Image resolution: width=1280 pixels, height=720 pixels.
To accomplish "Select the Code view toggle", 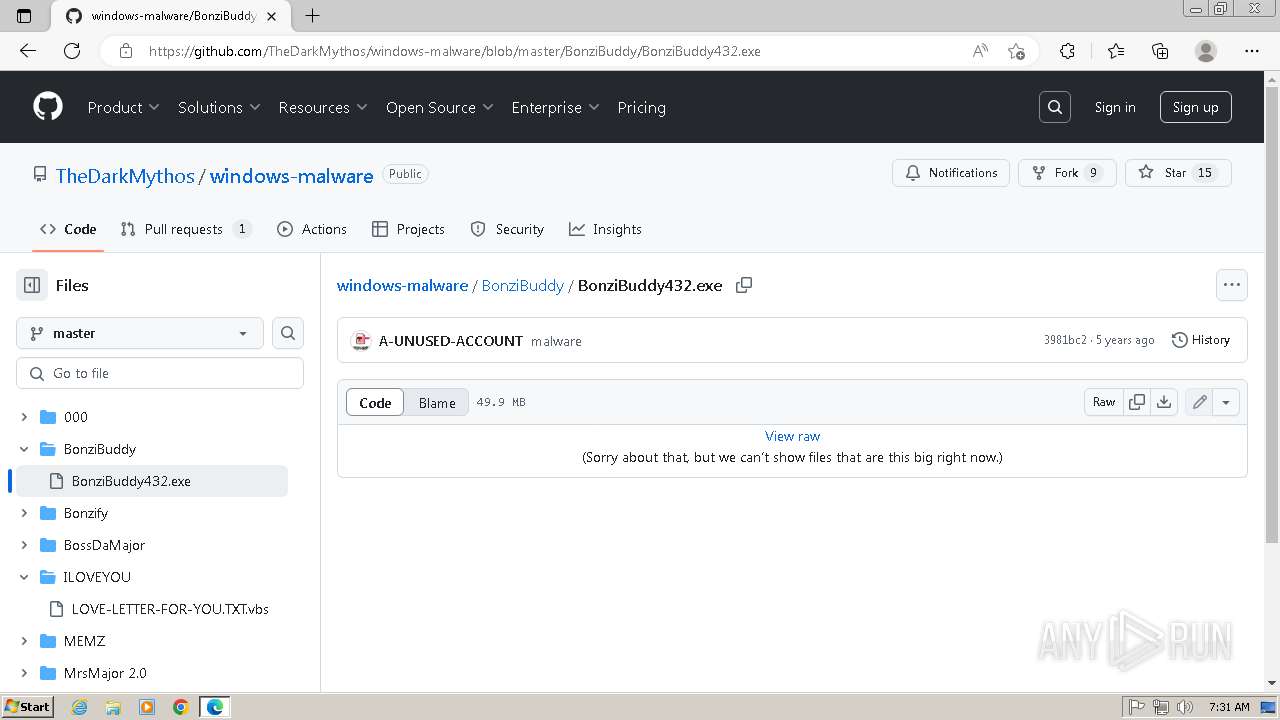I will (375, 402).
